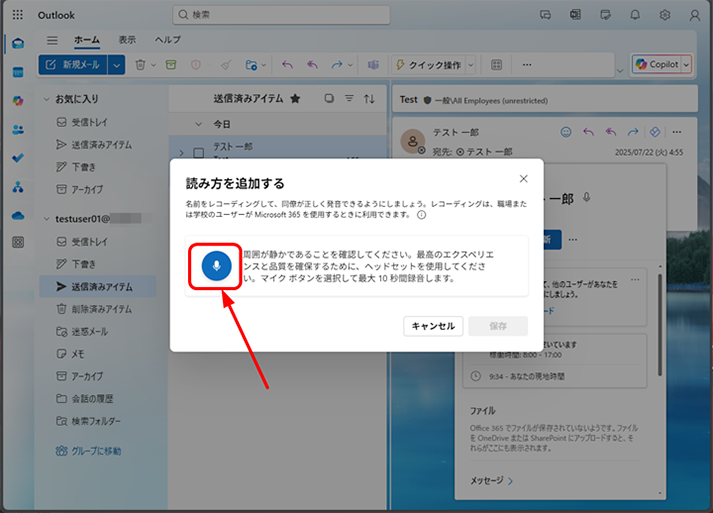Click the 保存 button
The height and width of the screenshot is (513, 713).
[x=498, y=326]
